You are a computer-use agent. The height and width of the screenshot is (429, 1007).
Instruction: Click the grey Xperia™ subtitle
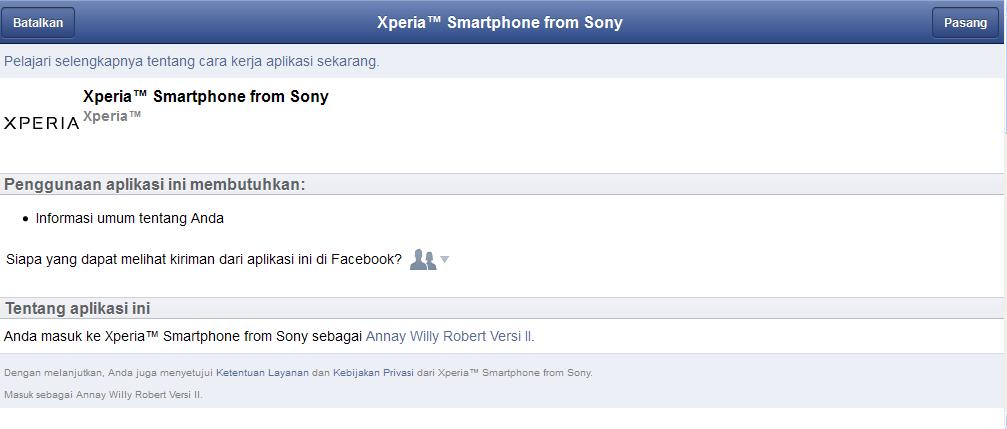pos(112,117)
